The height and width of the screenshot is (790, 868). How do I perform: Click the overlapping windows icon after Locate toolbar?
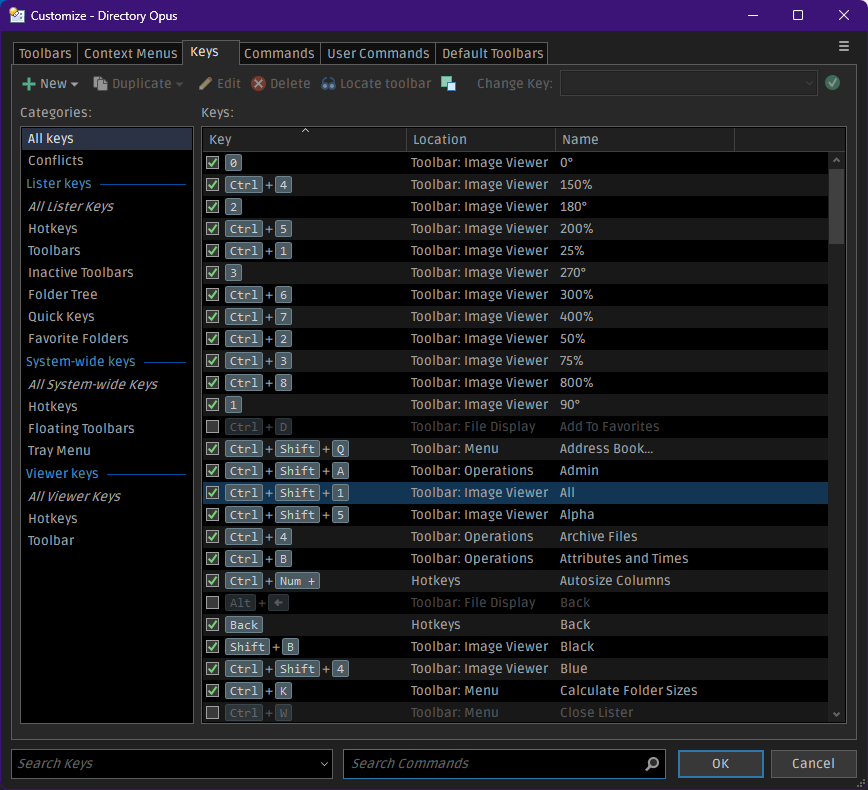point(448,84)
